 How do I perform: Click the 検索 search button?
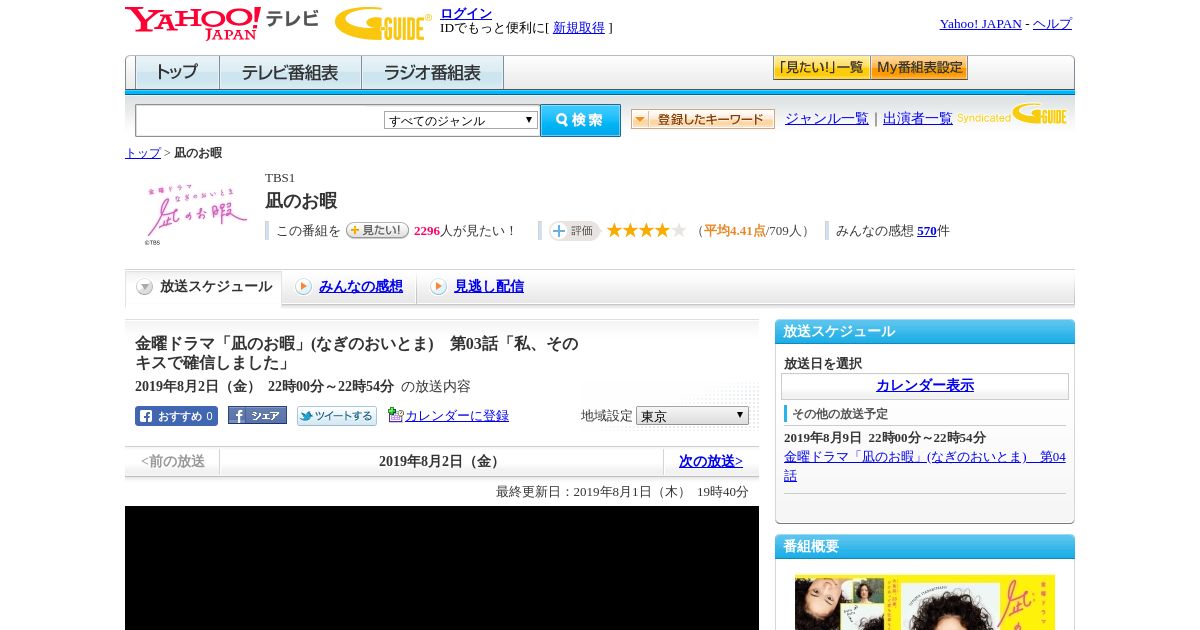[580, 120]
